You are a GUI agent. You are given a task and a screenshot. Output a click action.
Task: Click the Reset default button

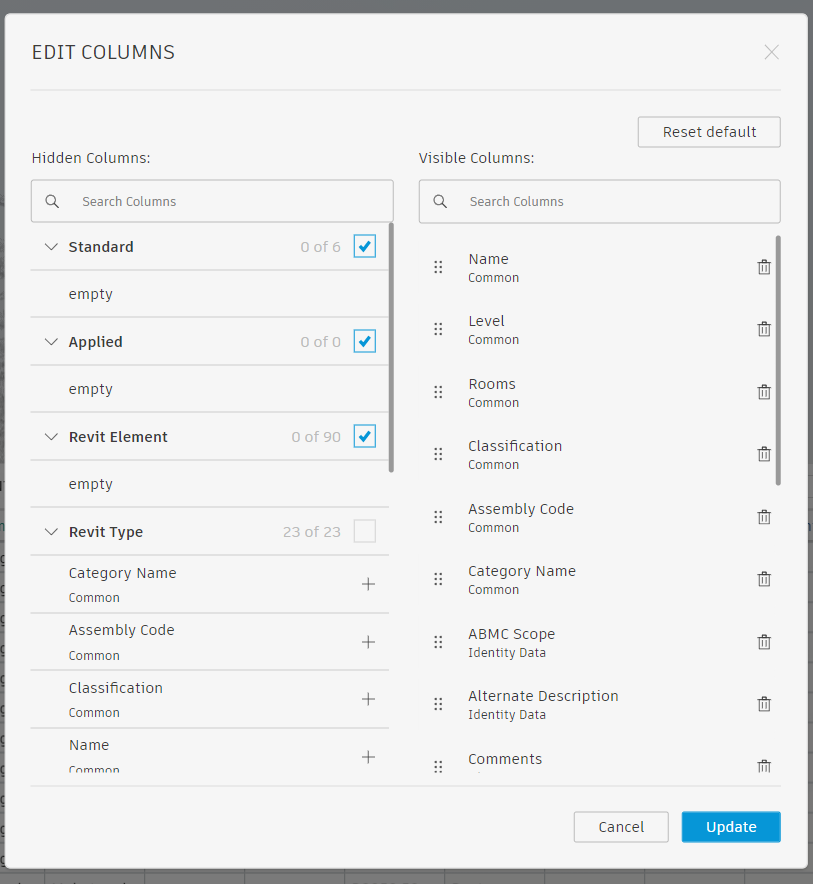pos(708,131)
